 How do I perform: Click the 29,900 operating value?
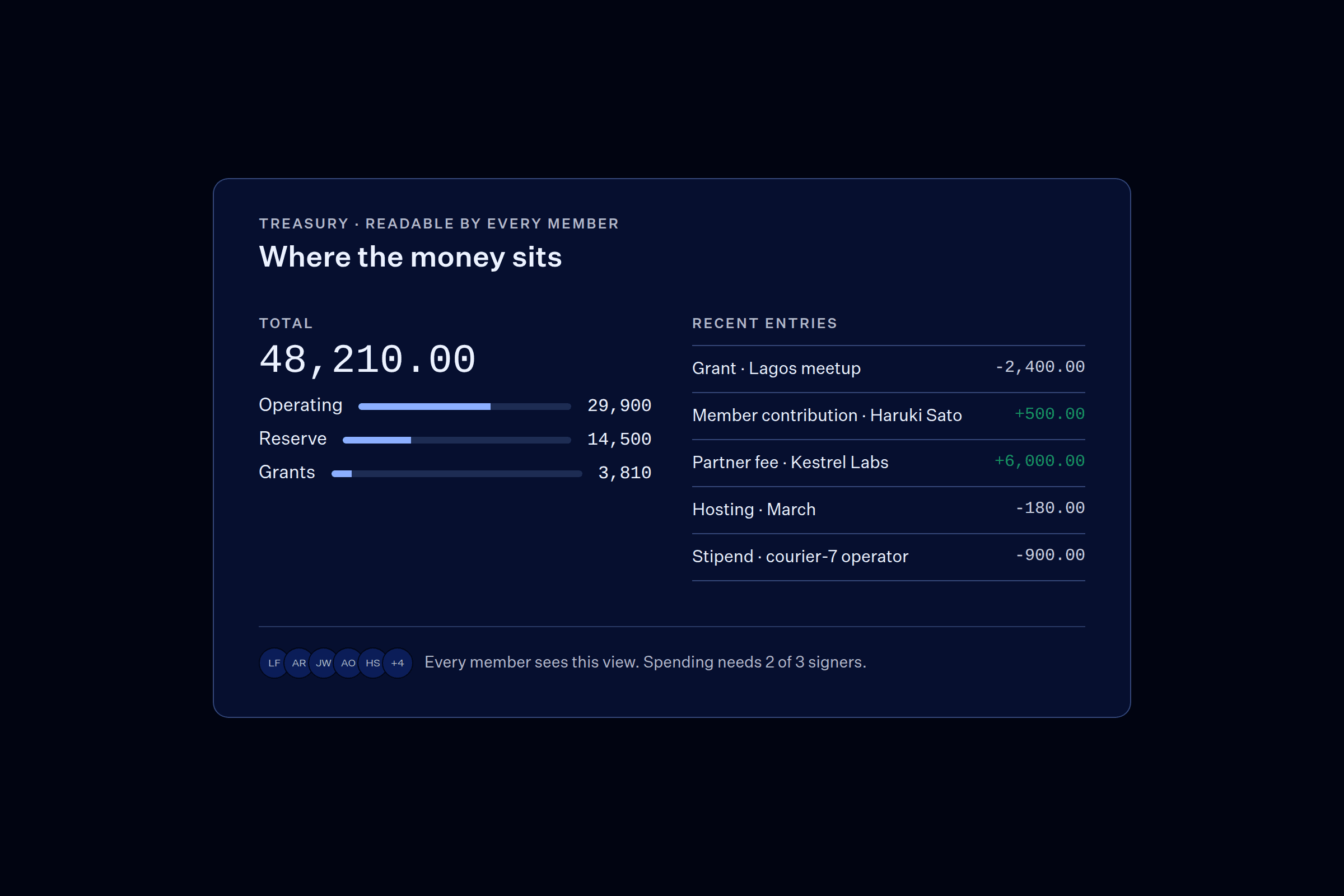tap(619, 405)
